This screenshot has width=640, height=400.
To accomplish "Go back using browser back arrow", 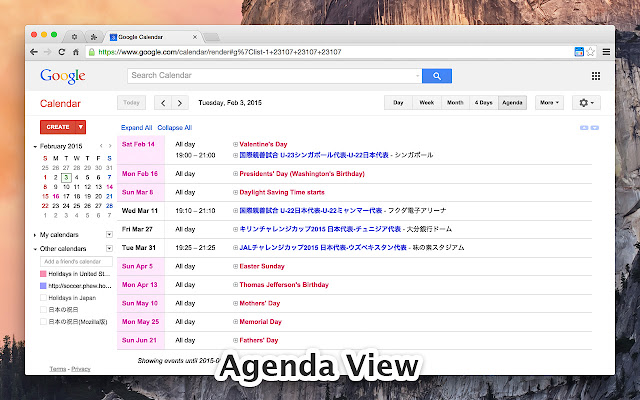I will pyautogui.click(x=34, y=52).
